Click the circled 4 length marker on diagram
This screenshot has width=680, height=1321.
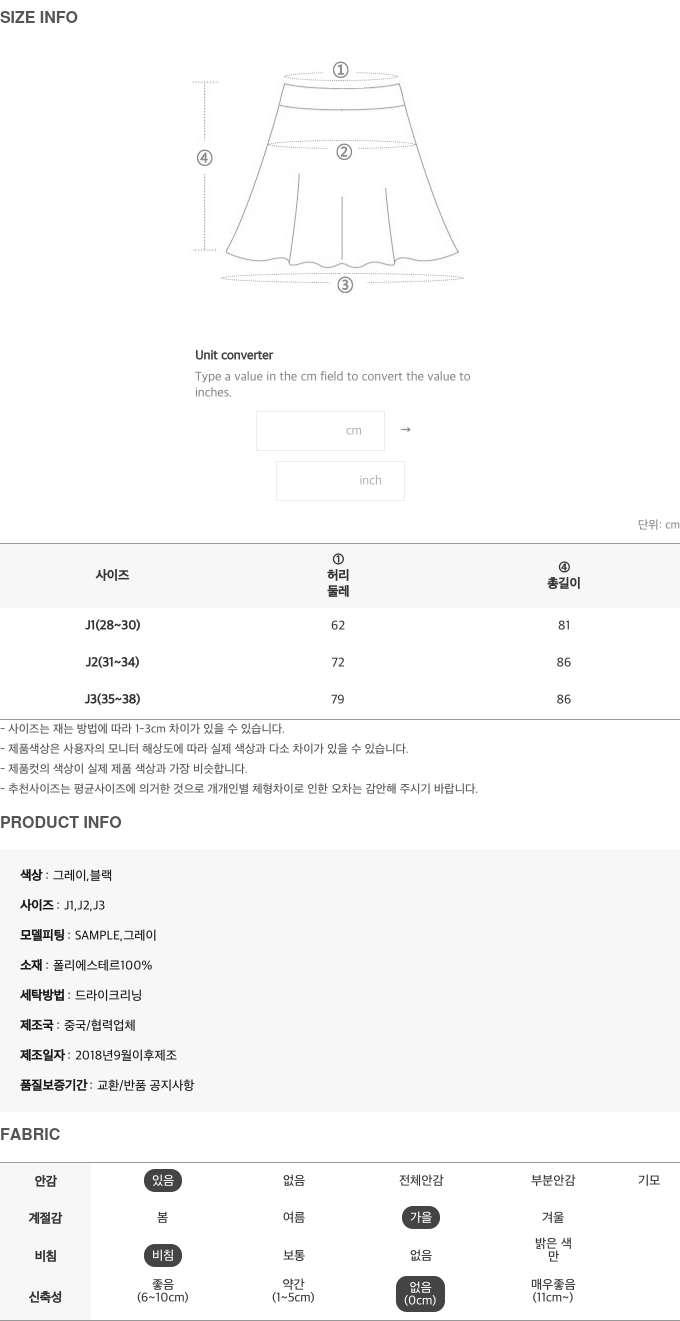coord(205,158)
